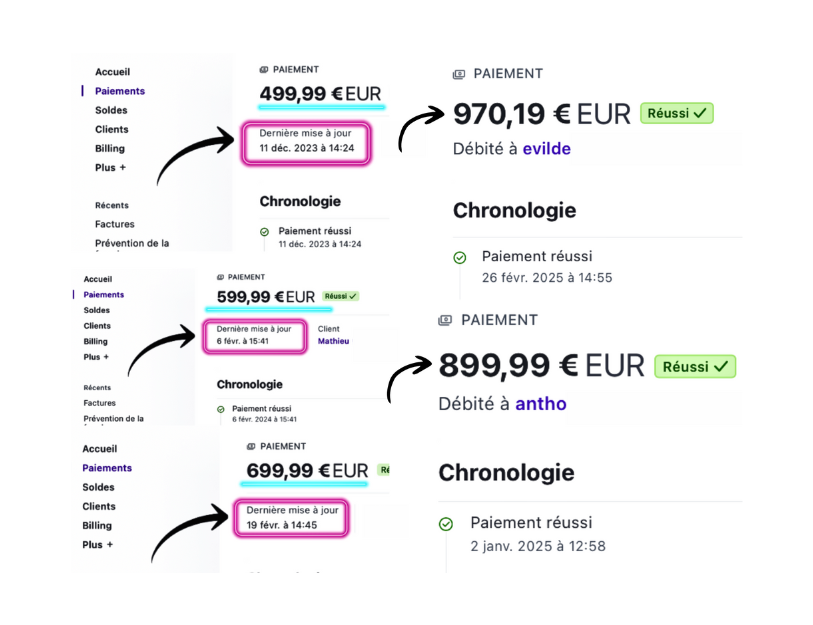Click the Réussi badge beside 970,19 € EUR
Viewport: 813px width, 625px height.
click(677, 113)
